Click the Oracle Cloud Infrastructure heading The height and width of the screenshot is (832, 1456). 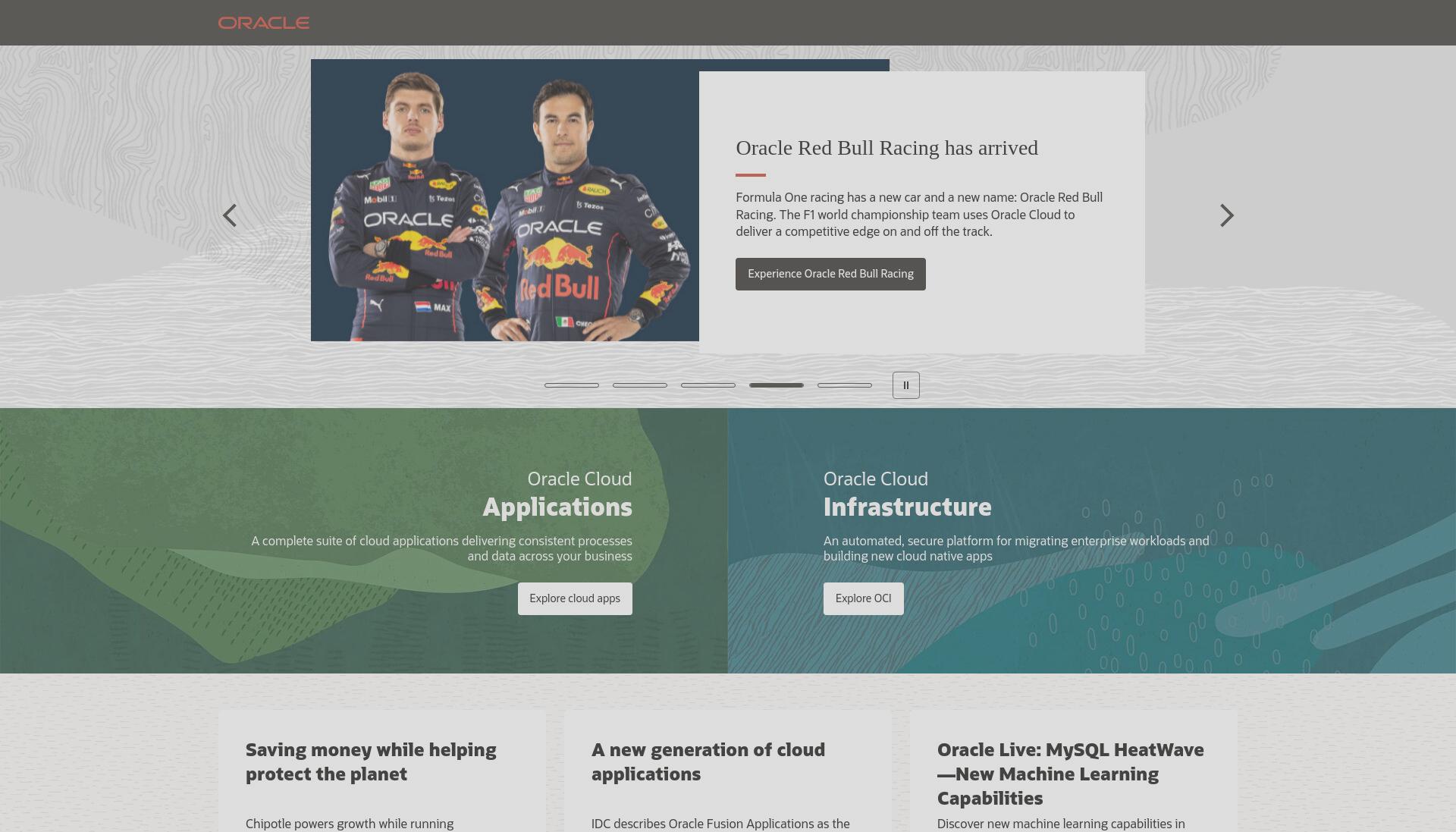[907, 494]
